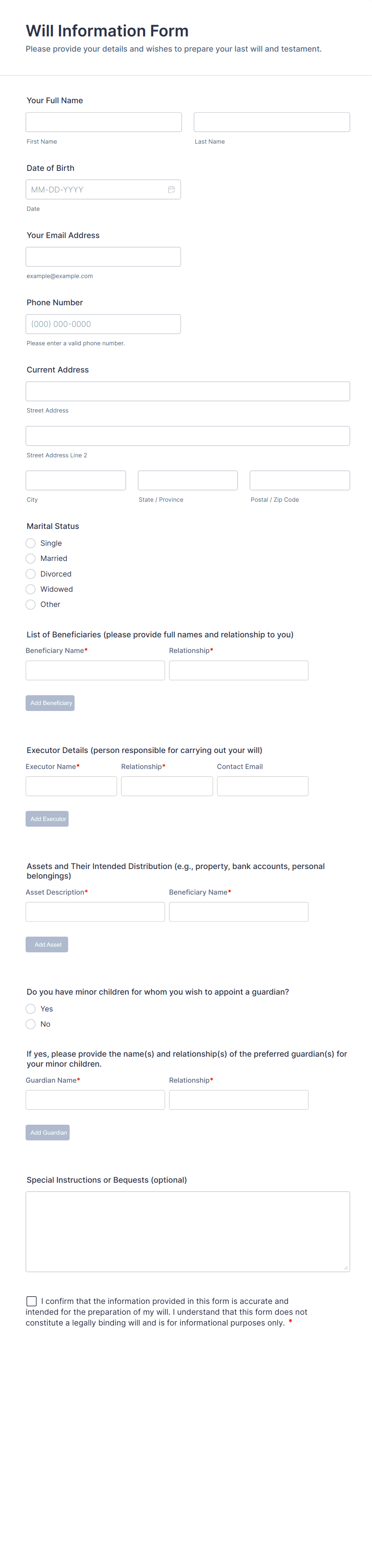This screenshot has width=372, height=1568.
Task: Click the Add Beneficiary button
Action: (50, 703)
